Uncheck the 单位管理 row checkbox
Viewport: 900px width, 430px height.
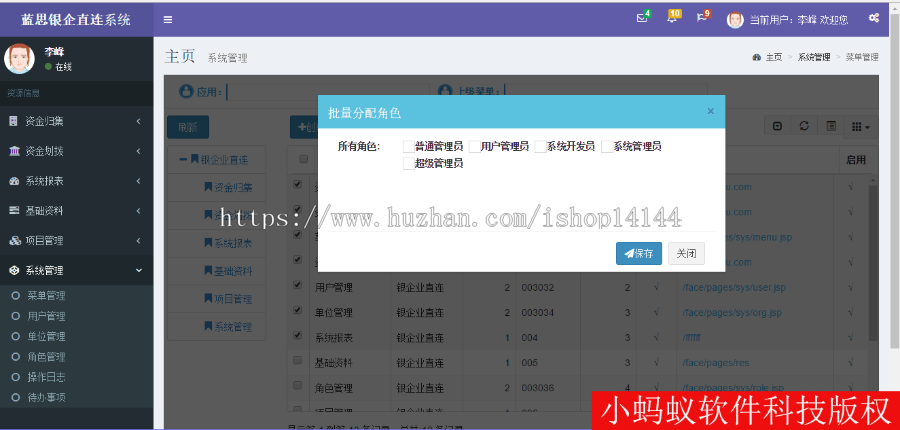tap(297, 310)
